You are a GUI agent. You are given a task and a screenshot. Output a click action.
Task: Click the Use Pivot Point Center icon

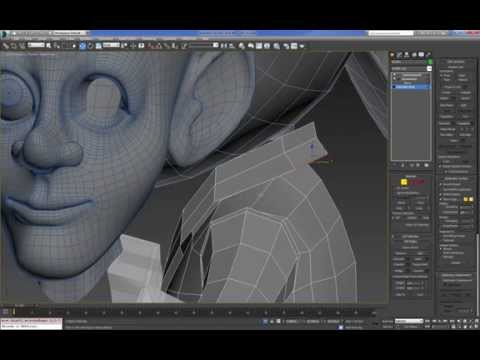coord(124,46)
